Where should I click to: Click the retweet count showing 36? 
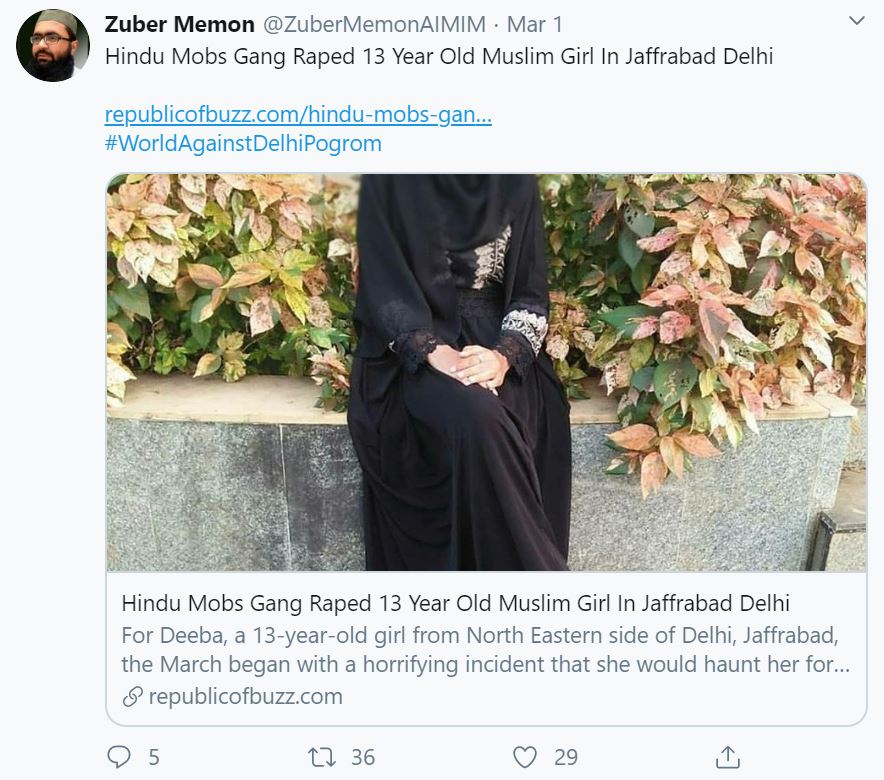362,758
